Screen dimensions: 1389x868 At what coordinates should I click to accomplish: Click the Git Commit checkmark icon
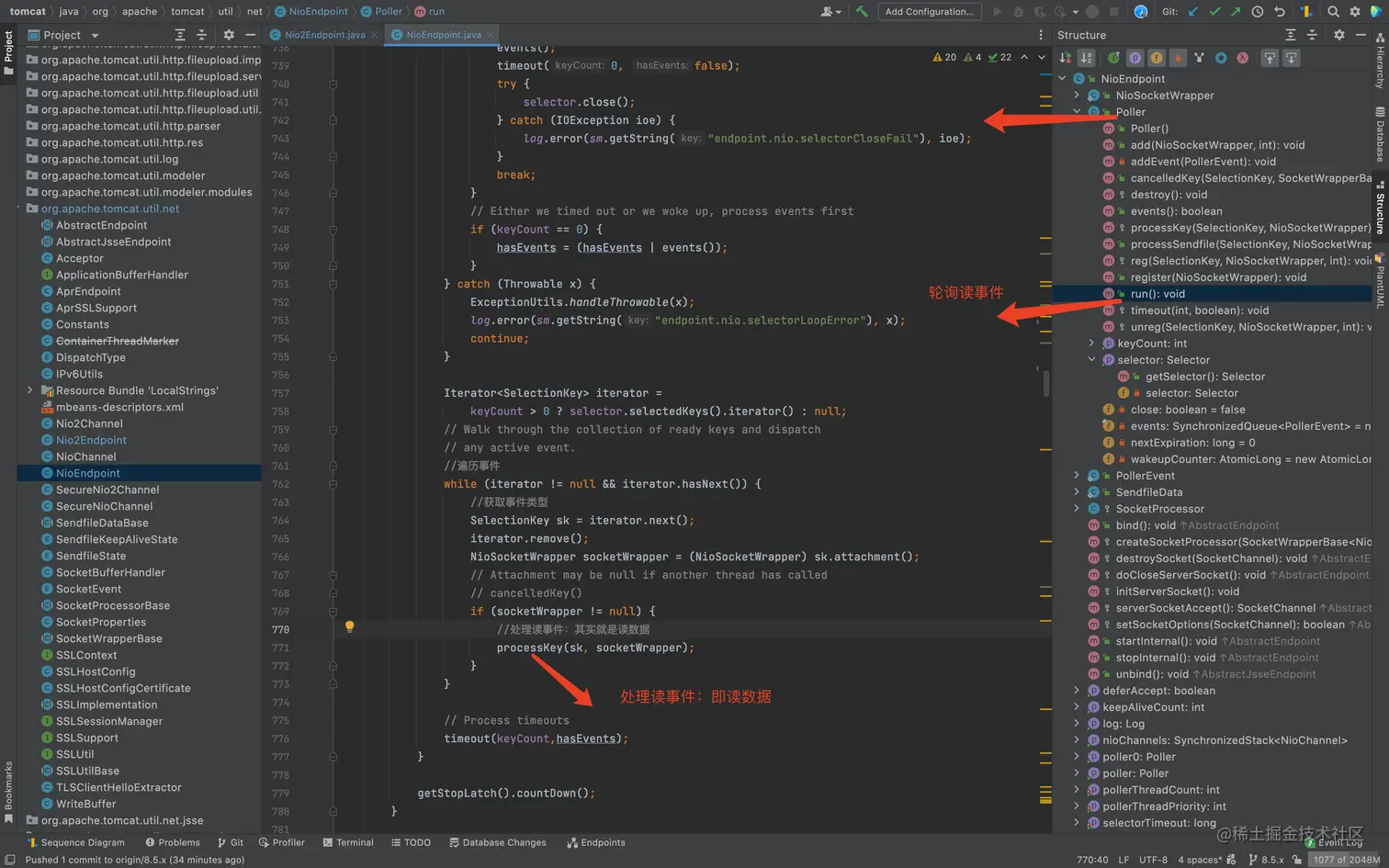[1214, 12]
